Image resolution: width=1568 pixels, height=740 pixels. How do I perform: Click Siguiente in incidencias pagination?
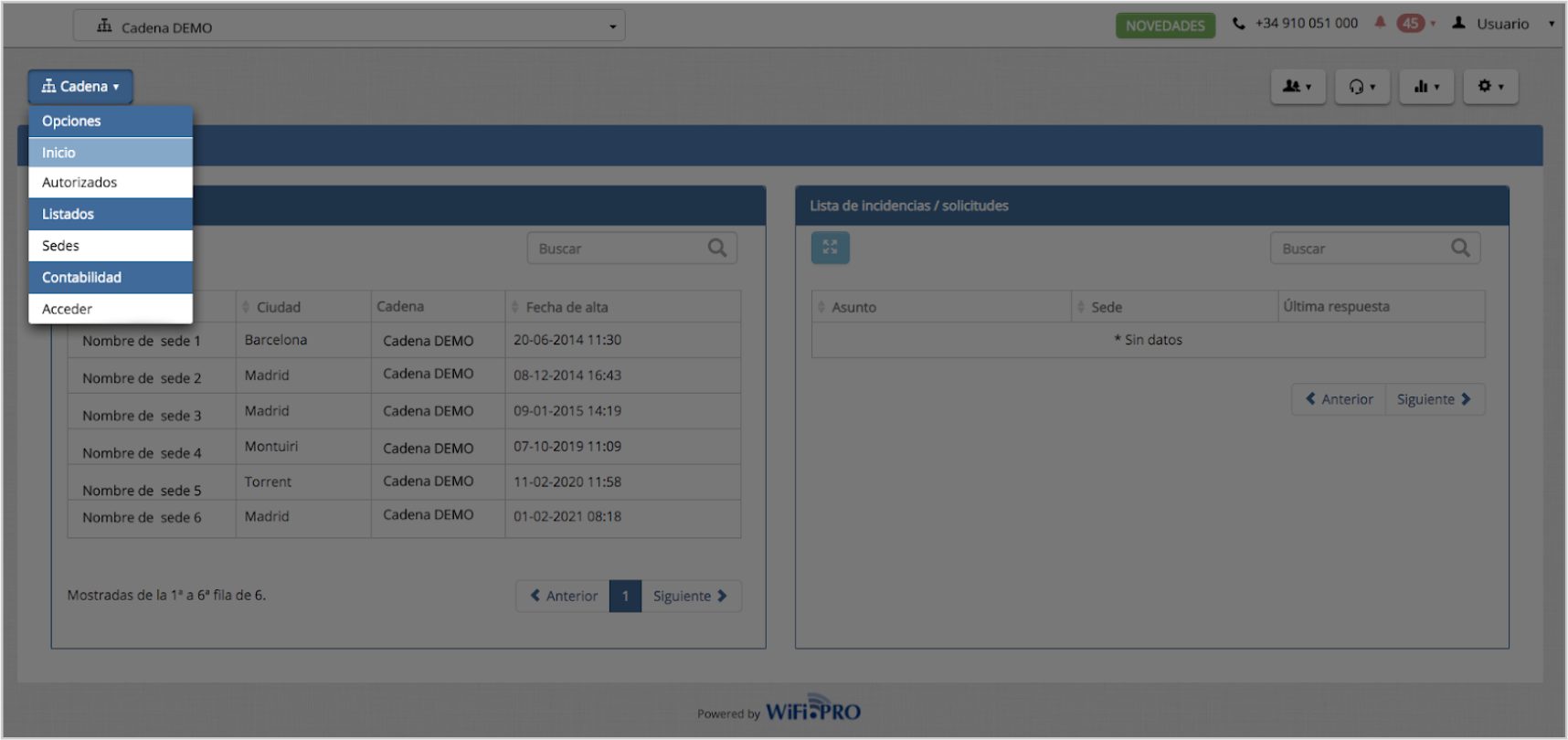click(x=1435, y=399)
